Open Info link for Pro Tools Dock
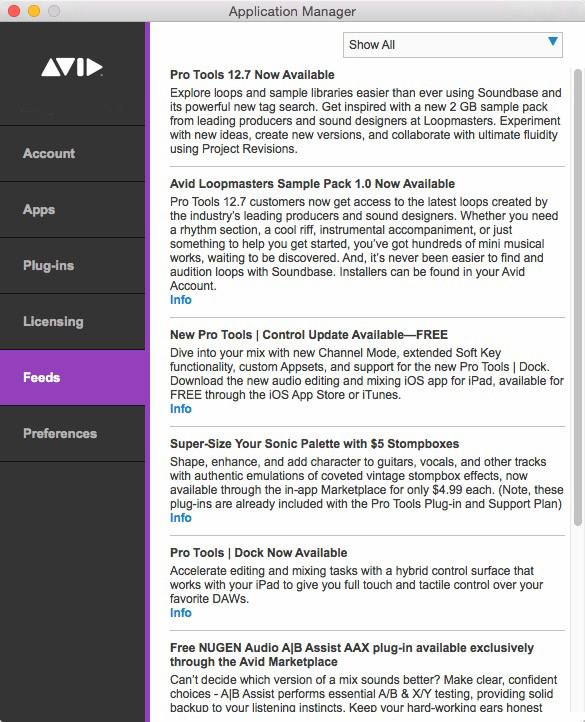 coord(181,613)
